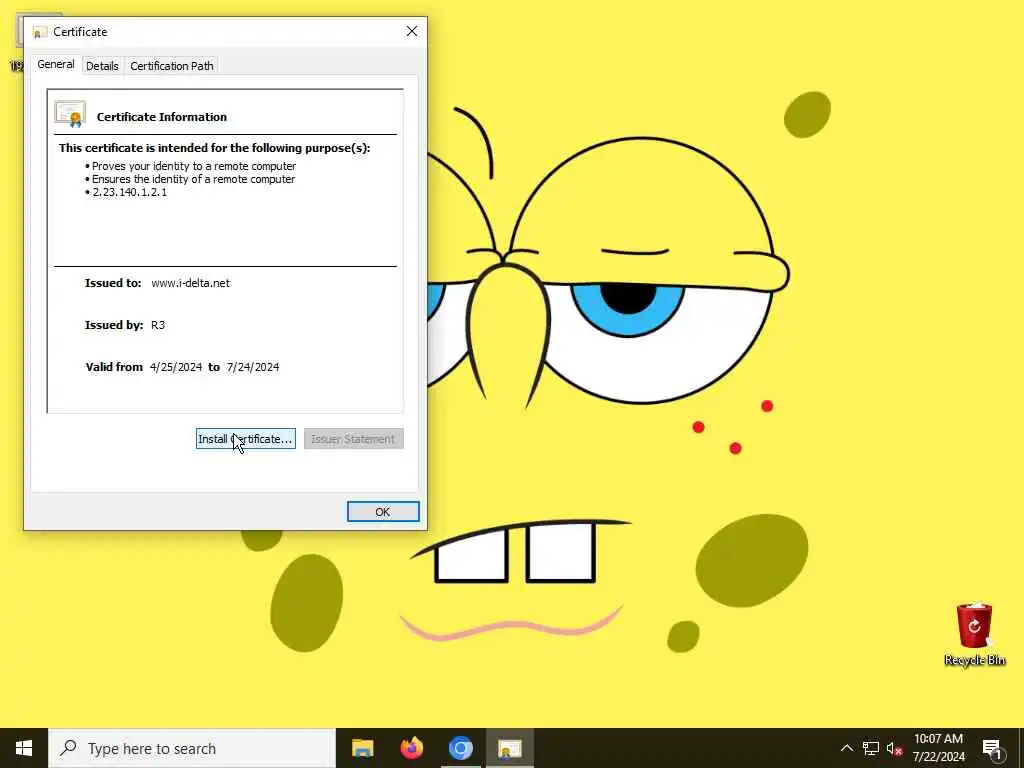Open the network status tray icon
This screenshot has width=1024, height=768.
click(x=871, y=748)
